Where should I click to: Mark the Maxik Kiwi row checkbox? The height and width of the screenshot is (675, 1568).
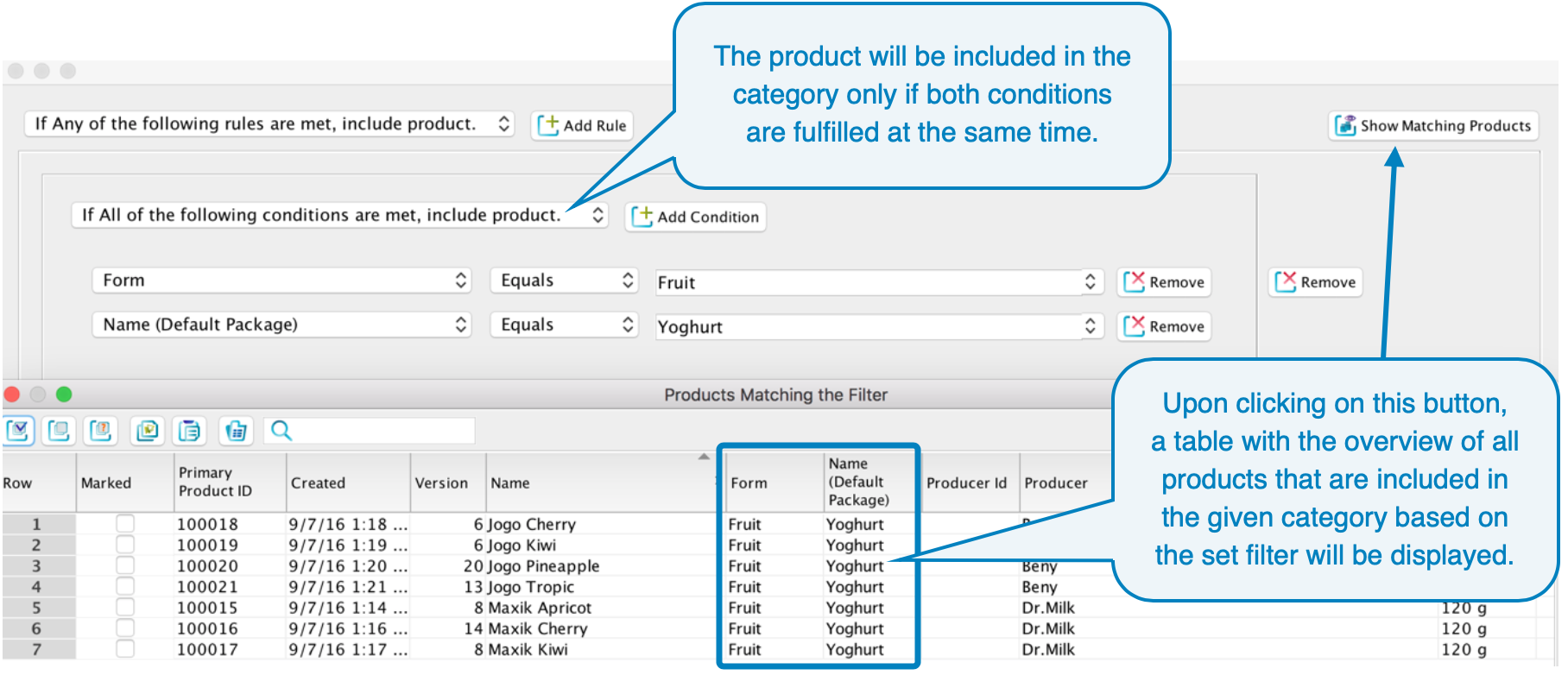[x=125, y=648]
